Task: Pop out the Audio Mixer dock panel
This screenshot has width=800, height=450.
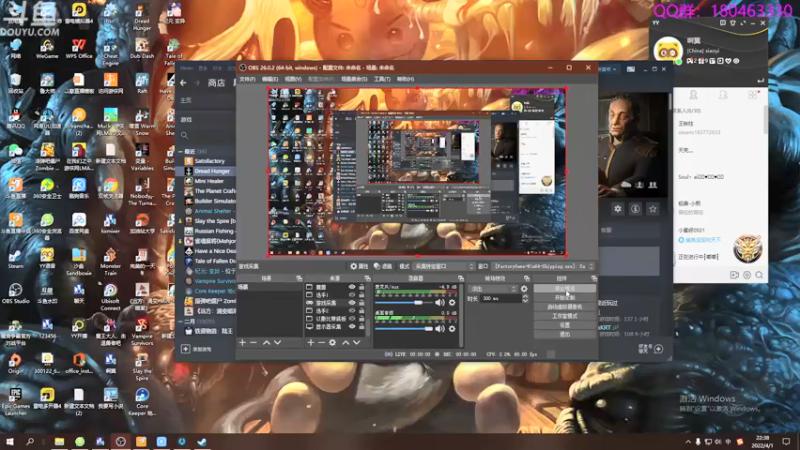Action: (x=461, y=279)
